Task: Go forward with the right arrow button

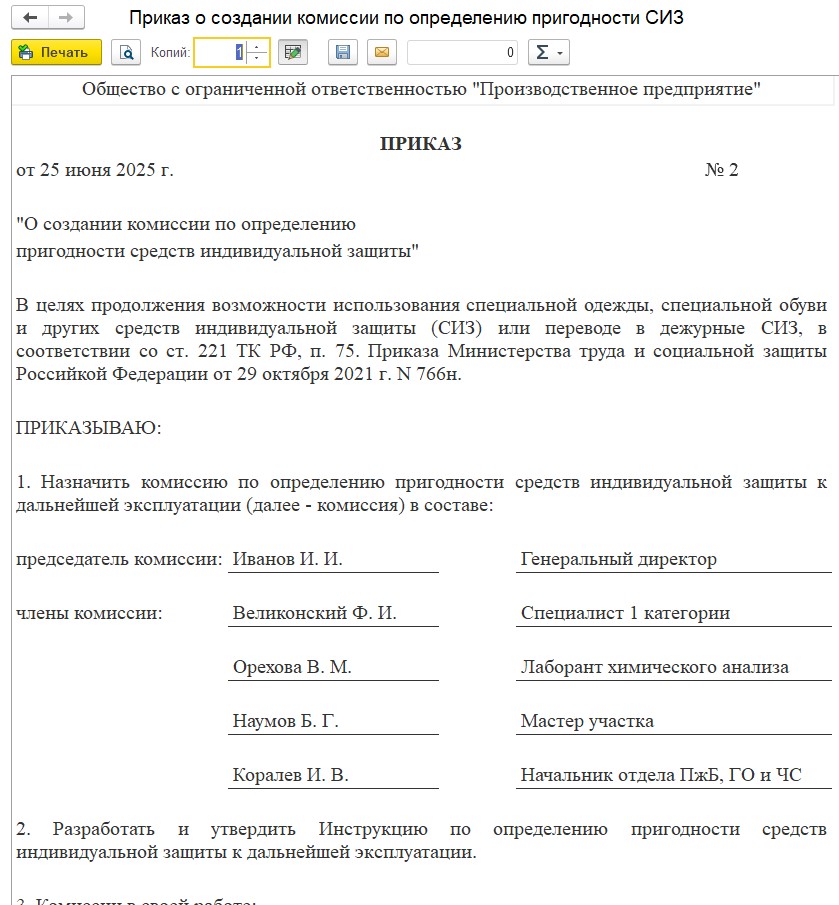Action: point(66,18)
